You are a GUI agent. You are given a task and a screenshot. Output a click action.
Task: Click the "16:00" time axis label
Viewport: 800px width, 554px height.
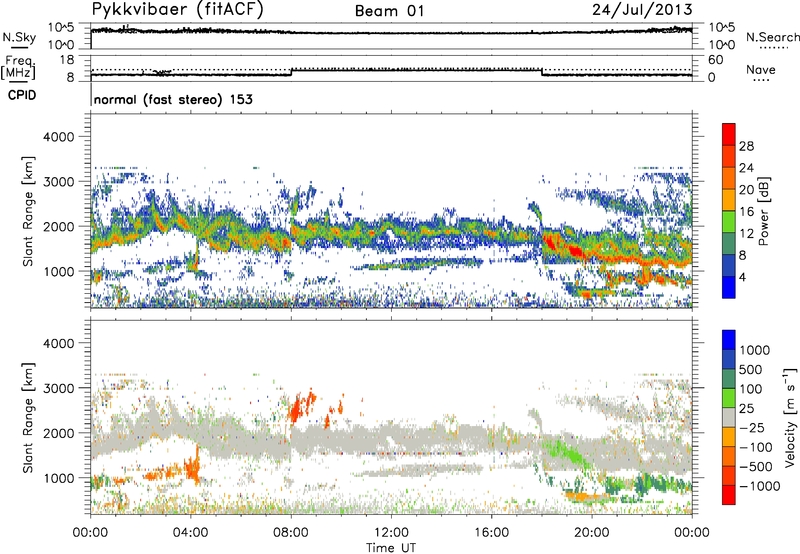(491, 533)
